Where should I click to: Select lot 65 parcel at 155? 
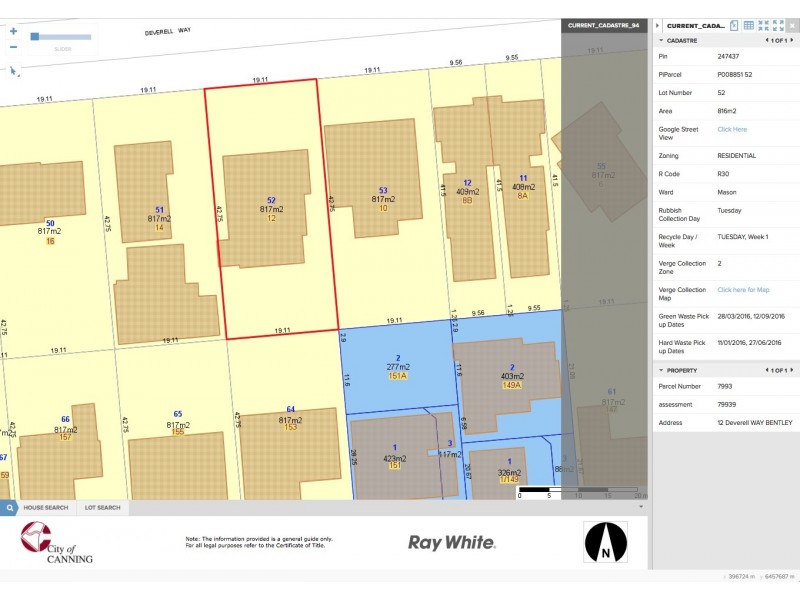click(178, 423)
